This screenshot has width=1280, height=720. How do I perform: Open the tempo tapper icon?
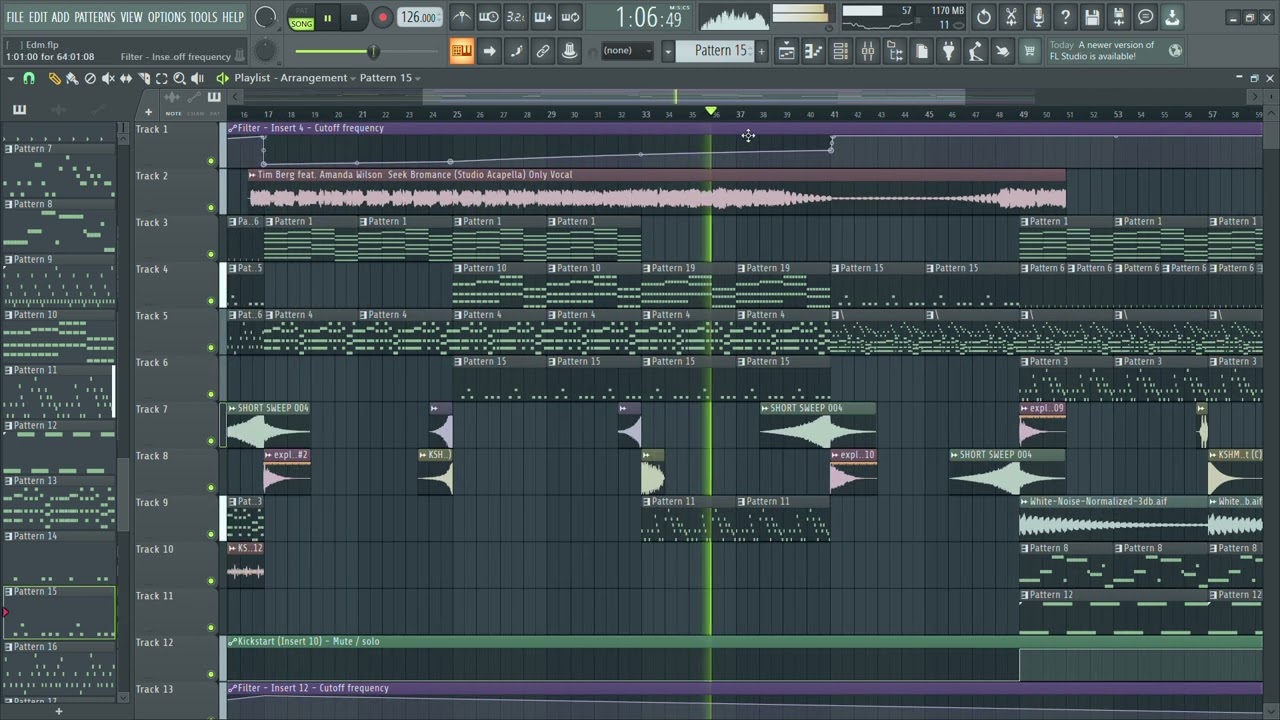[x=975, y=51]
